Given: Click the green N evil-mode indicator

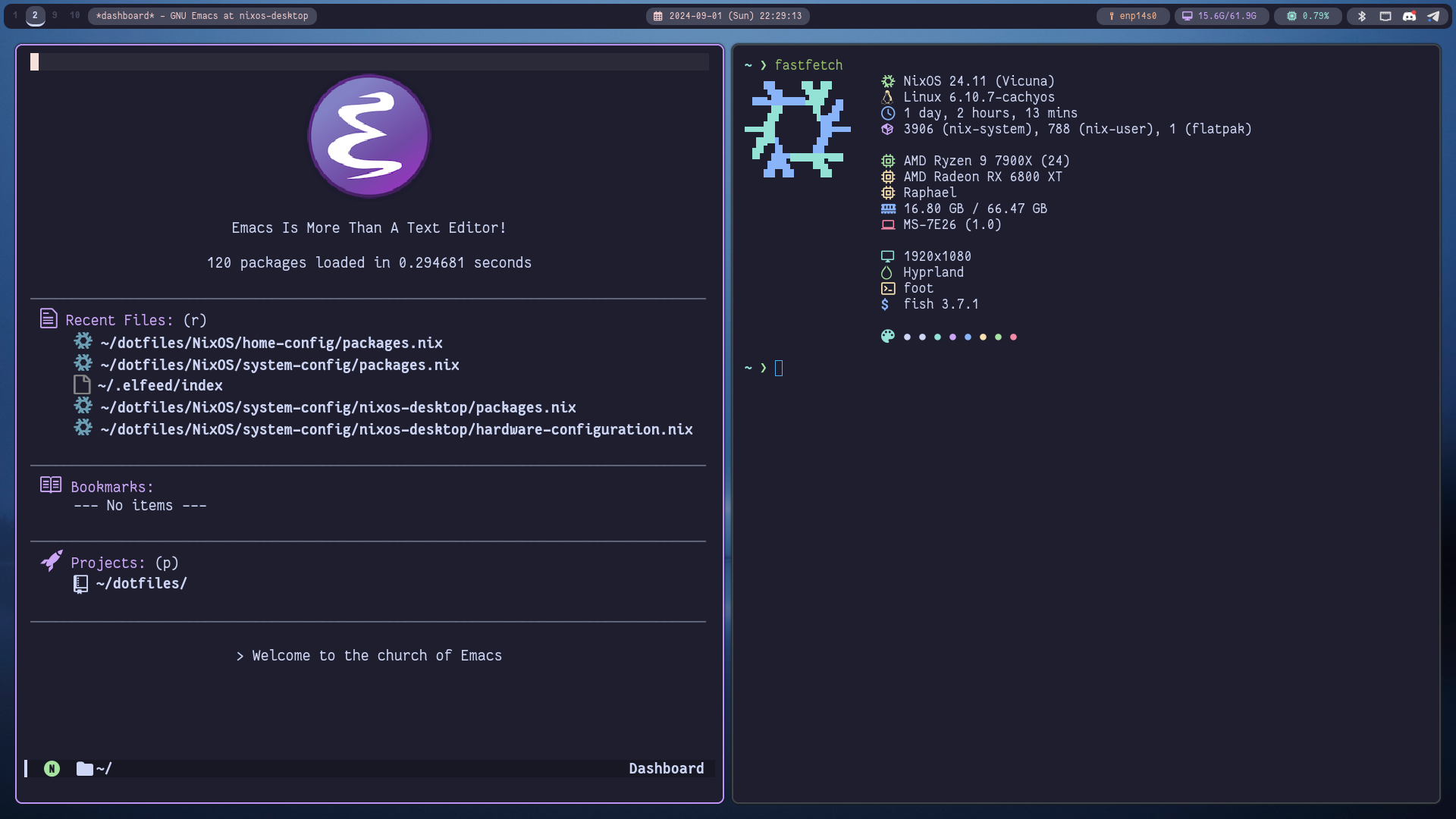Looking at the screenshot, I should [x=52, y=769].
